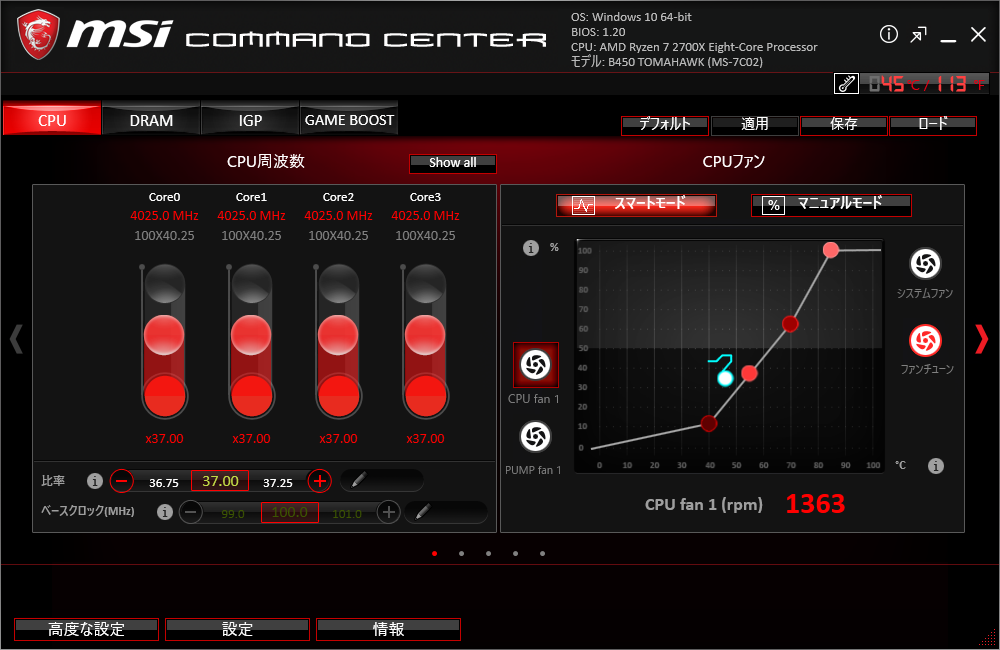Click the cyan current temperature marker
The height and width of the screenshot is (650, 1000).
724,378
